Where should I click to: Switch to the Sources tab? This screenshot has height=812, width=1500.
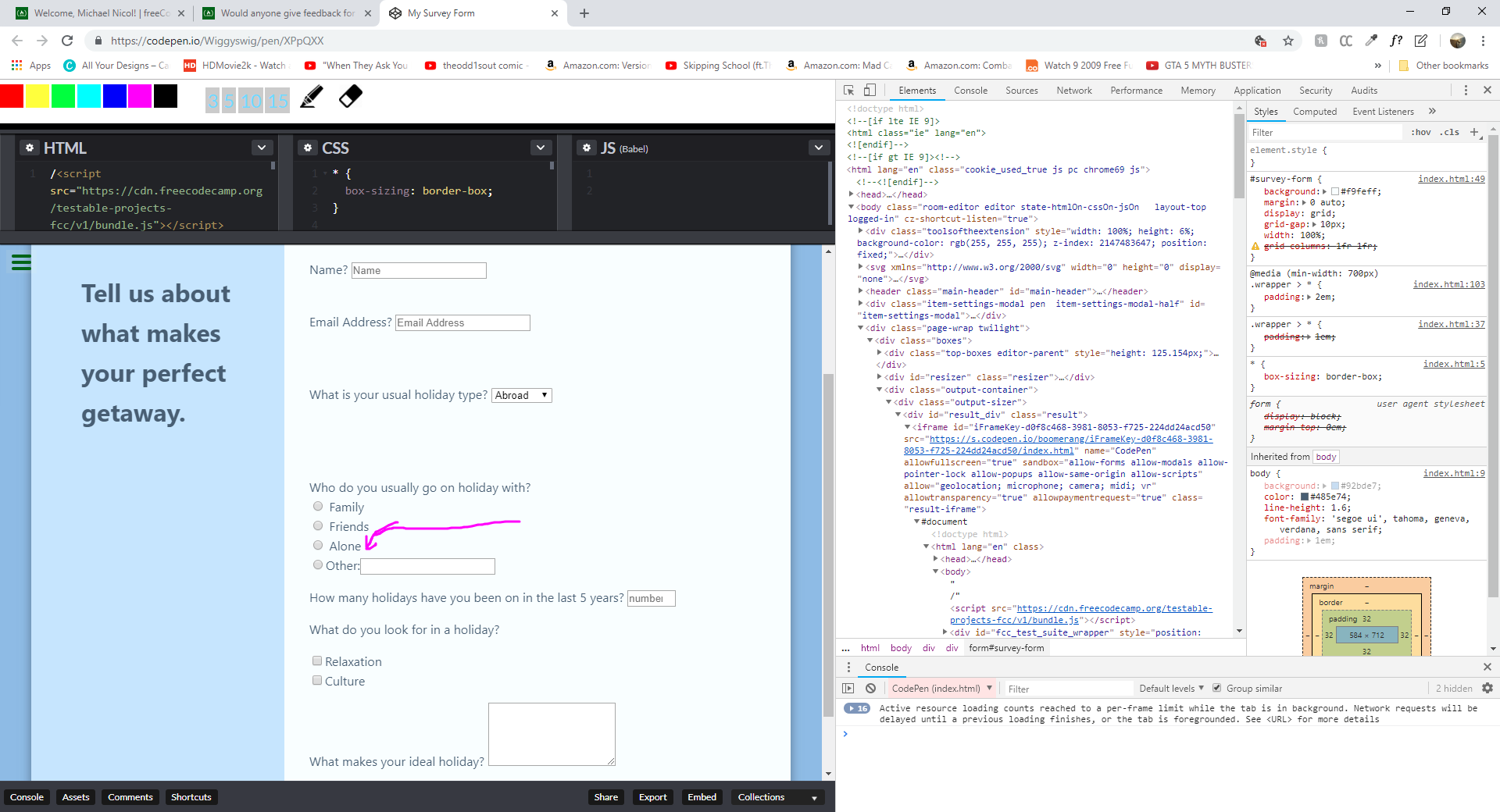tap(1022, 91)
